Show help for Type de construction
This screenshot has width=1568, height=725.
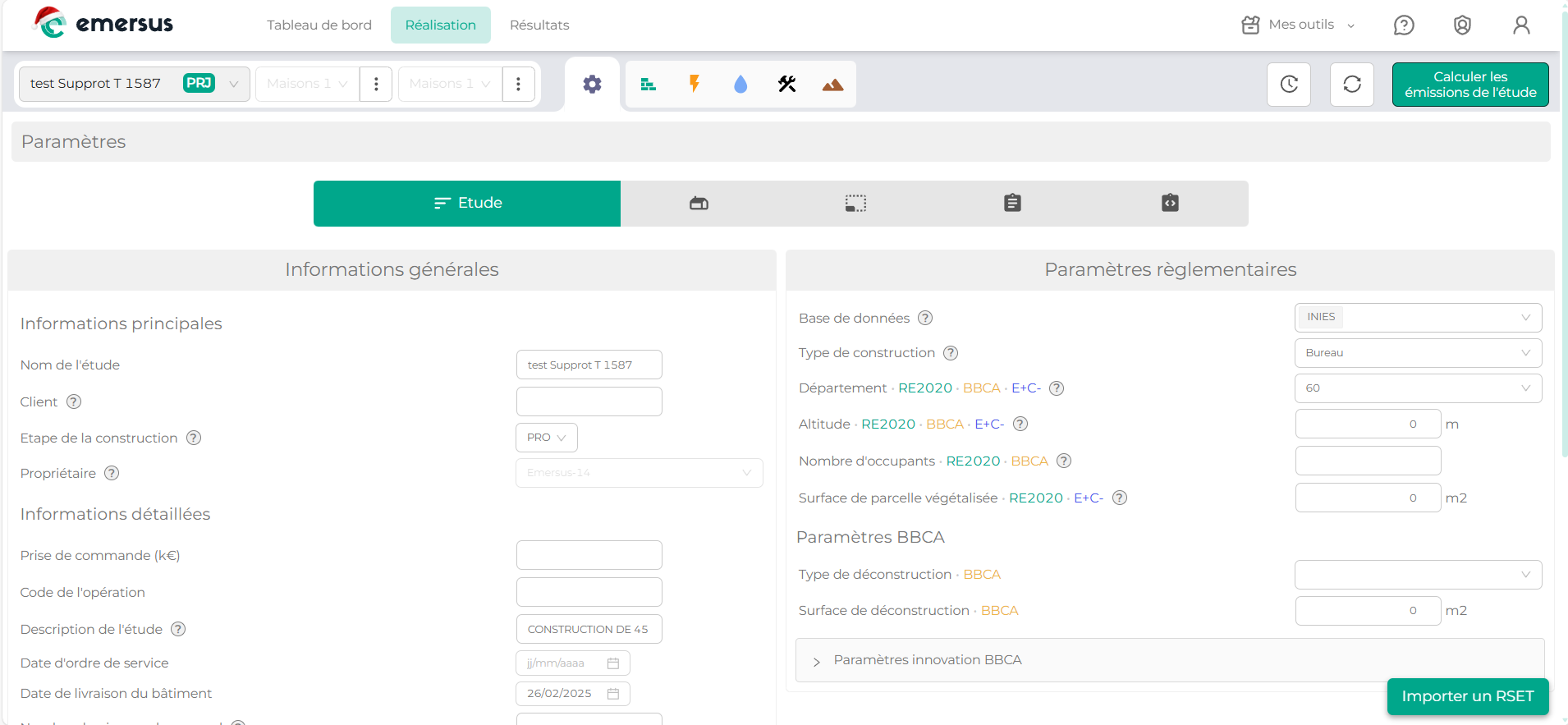(x=951, y=353)
